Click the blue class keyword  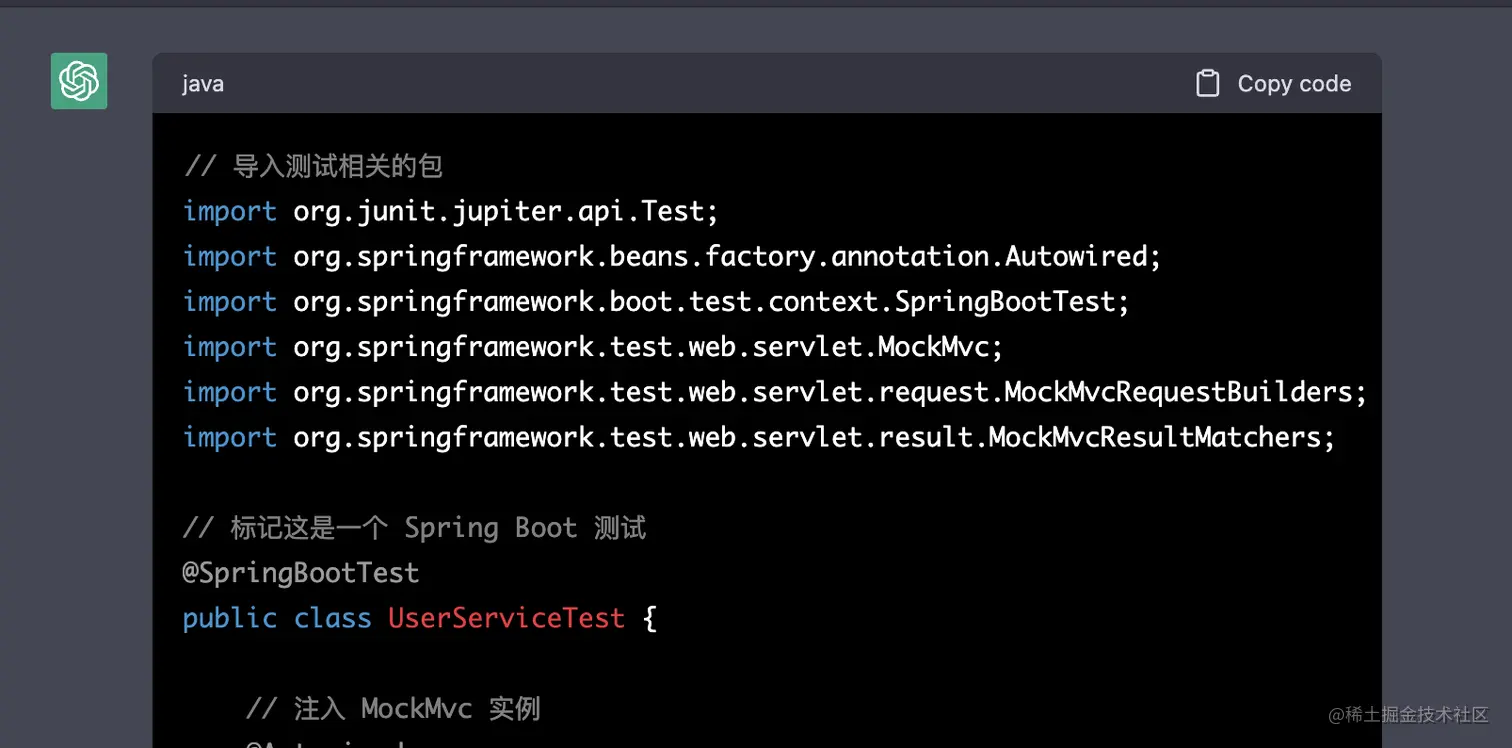(333, 618)
